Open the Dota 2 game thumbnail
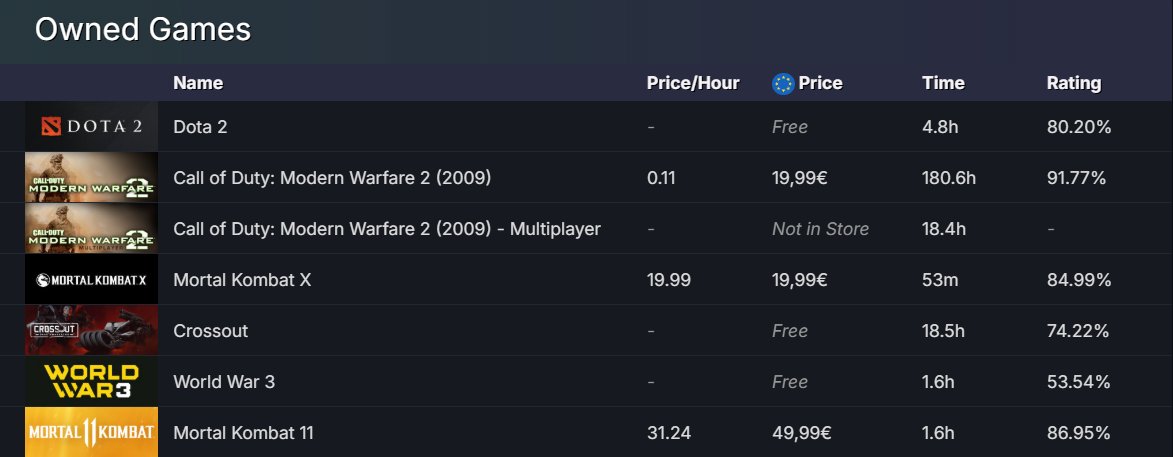The height and width of the screenshot is (457, 1173). point(91,126)
